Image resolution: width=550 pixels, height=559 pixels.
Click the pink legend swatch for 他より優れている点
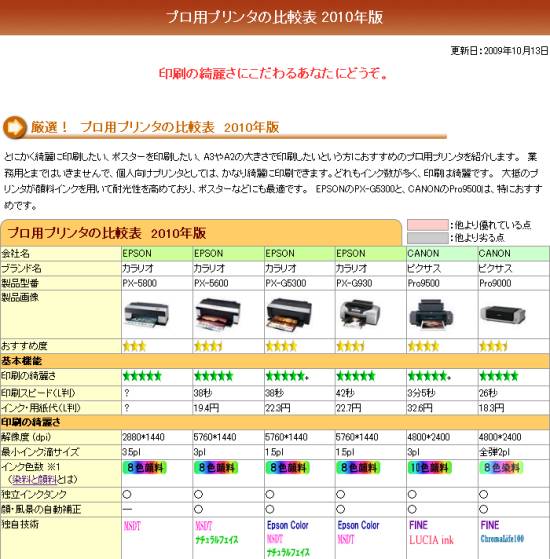tap(428, 225)
